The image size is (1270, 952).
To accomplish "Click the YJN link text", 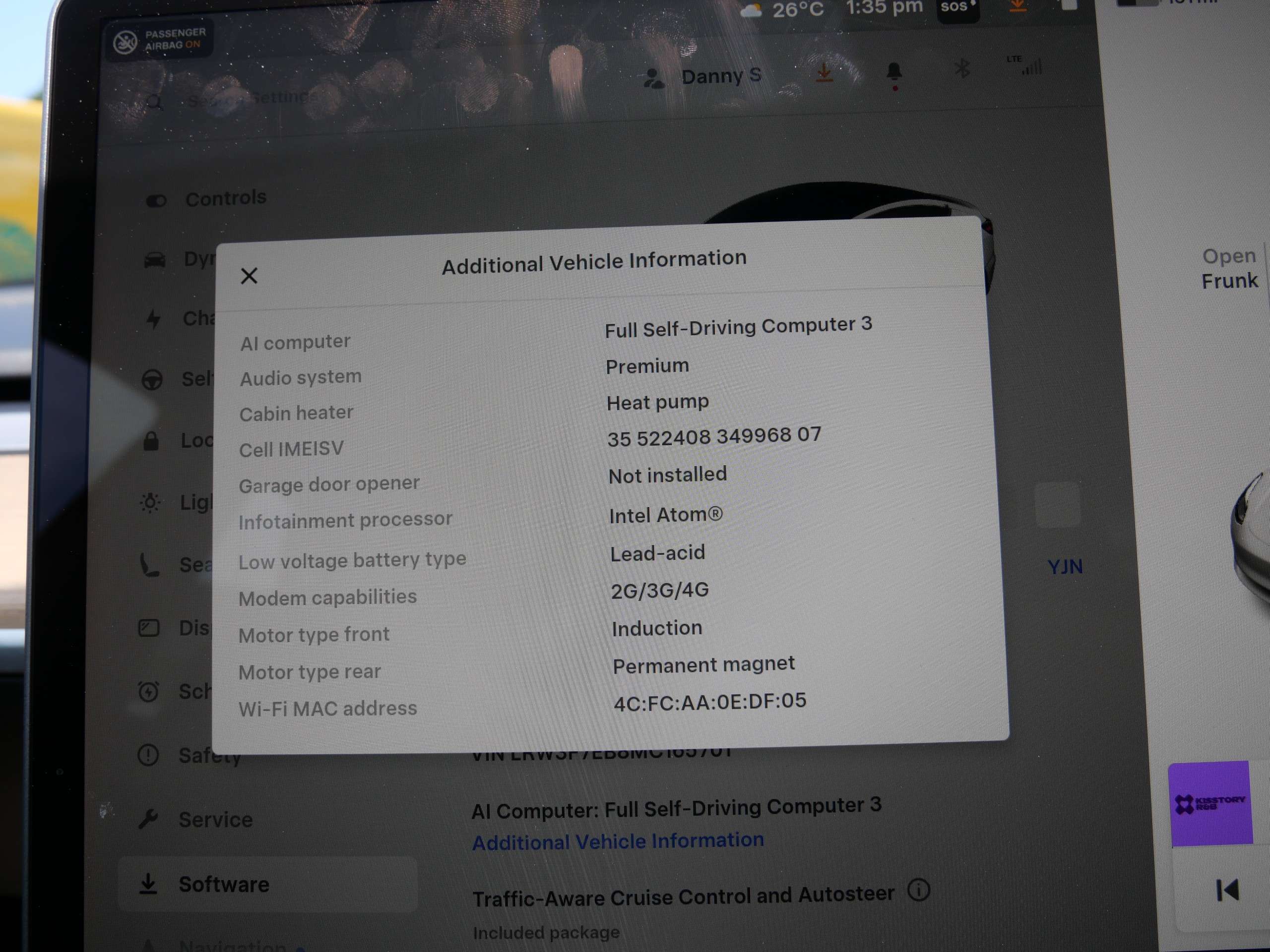I will pyautogui.click(x=1065, y=567).
